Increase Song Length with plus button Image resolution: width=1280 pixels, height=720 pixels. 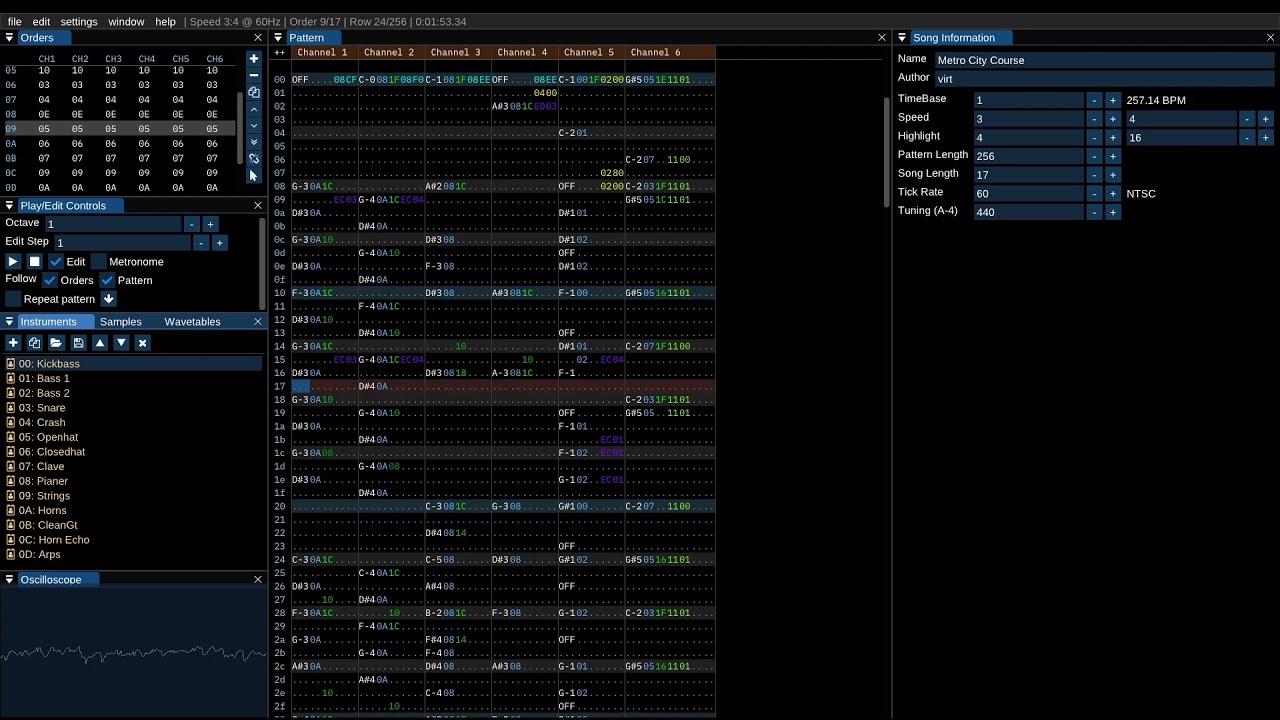pos(1112,175)
